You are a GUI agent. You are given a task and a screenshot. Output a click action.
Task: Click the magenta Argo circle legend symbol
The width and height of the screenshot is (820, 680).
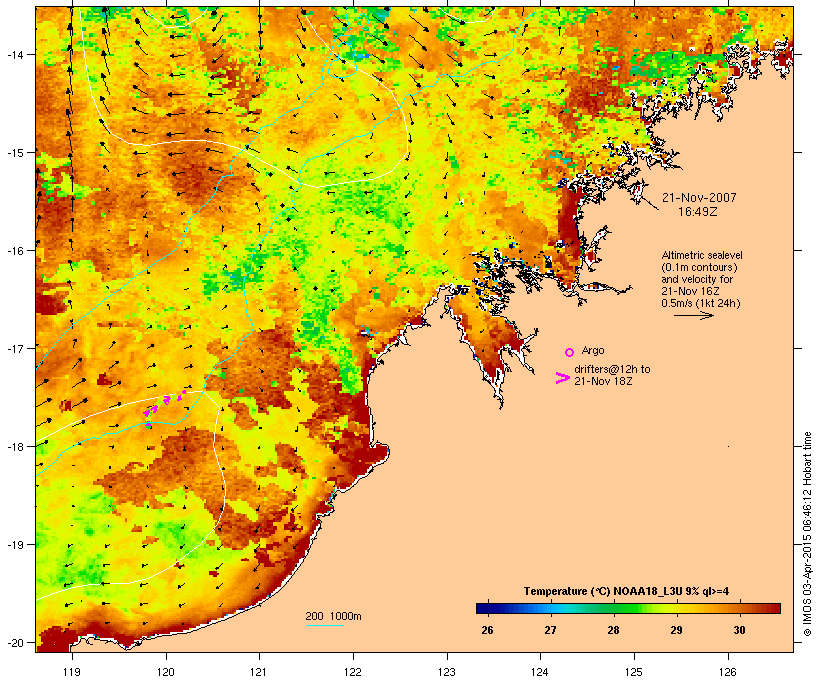click(570, 352)
